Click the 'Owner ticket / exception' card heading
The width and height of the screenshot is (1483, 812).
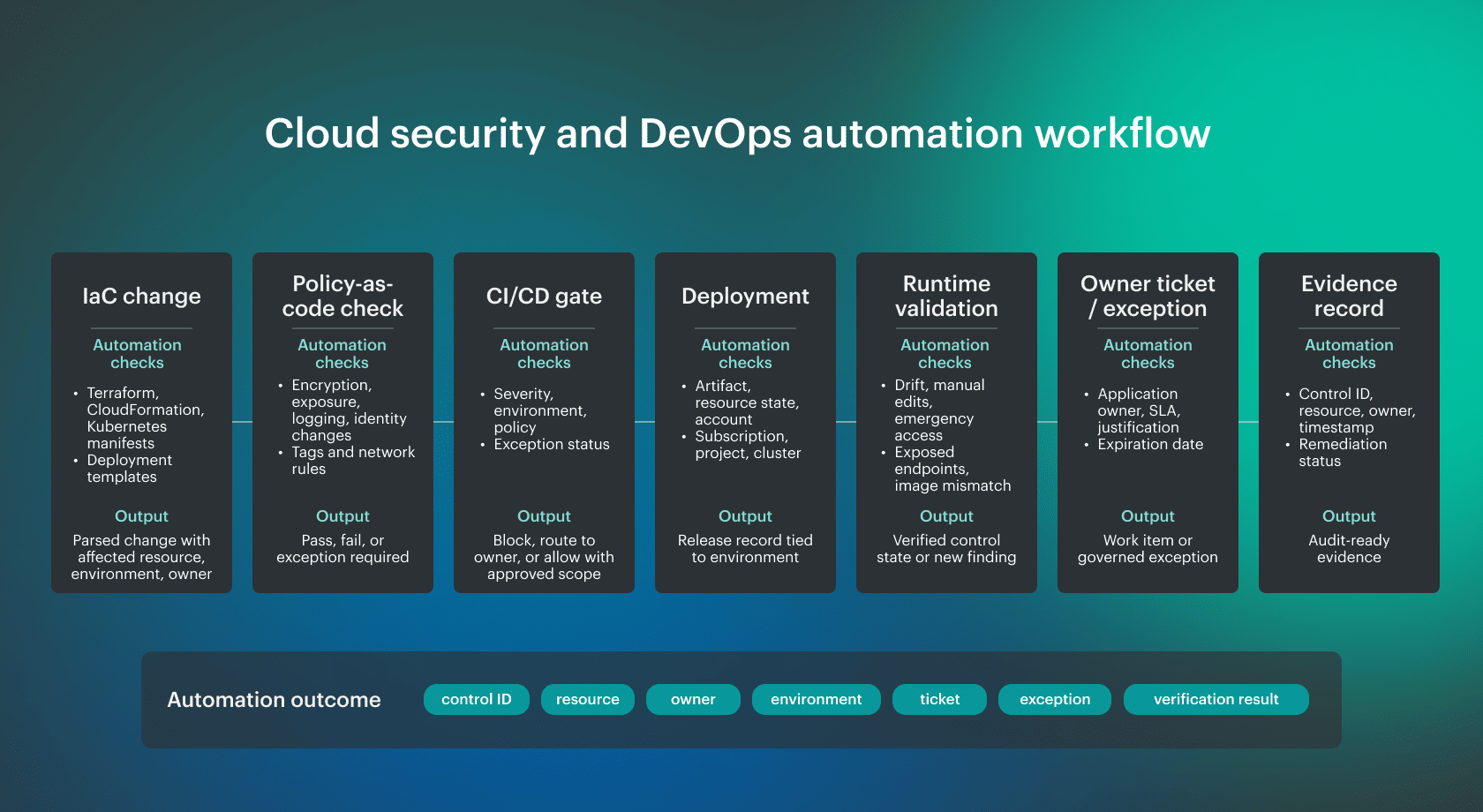tap(1148, 296)
